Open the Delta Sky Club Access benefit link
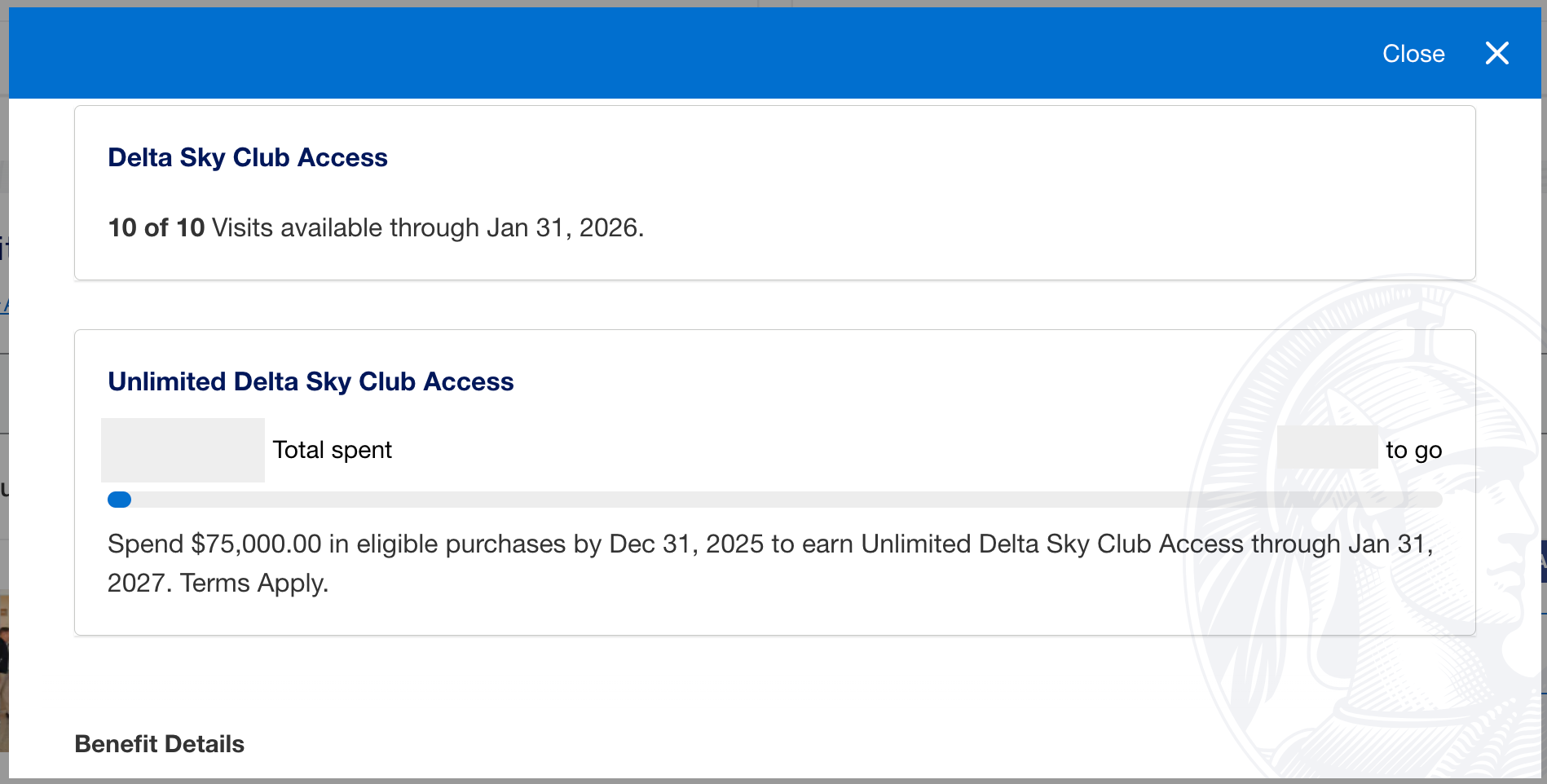 coord(247,157)
